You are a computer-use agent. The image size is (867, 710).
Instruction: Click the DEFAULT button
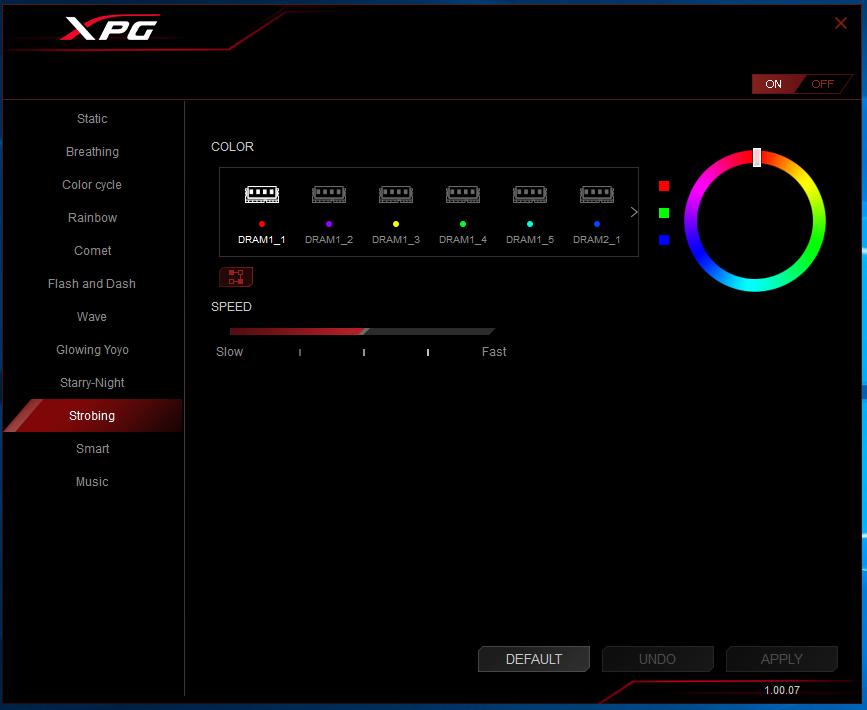(x=534, y=659)
